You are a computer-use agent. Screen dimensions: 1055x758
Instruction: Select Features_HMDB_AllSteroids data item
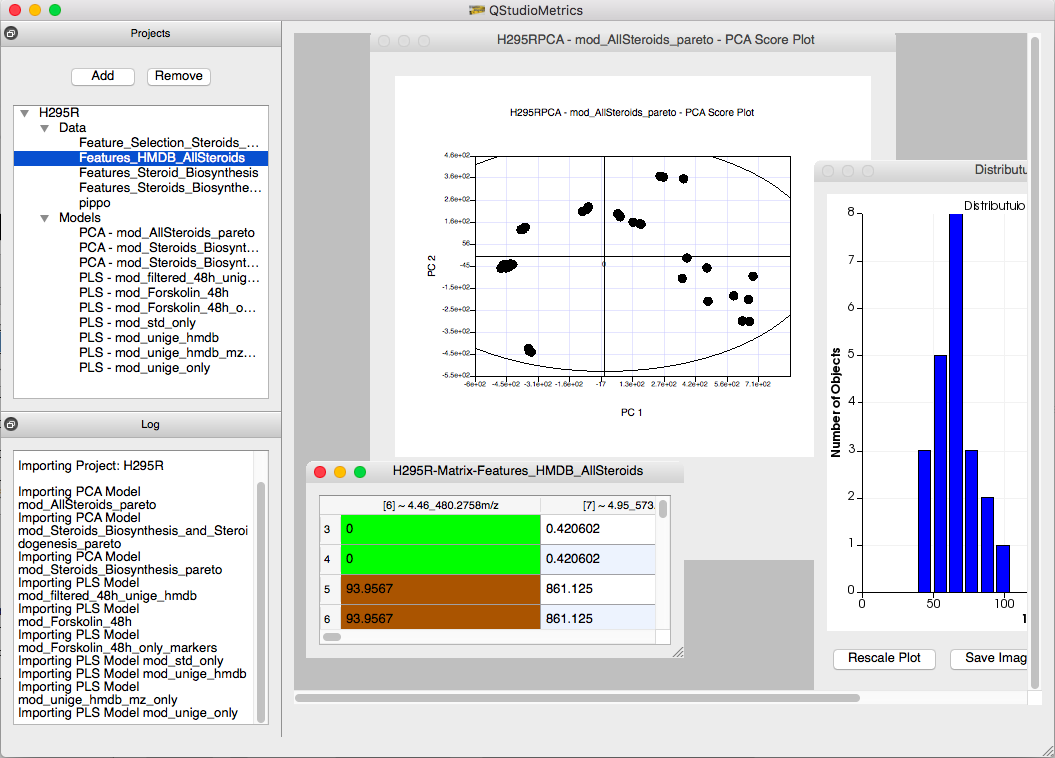[161, 157]
